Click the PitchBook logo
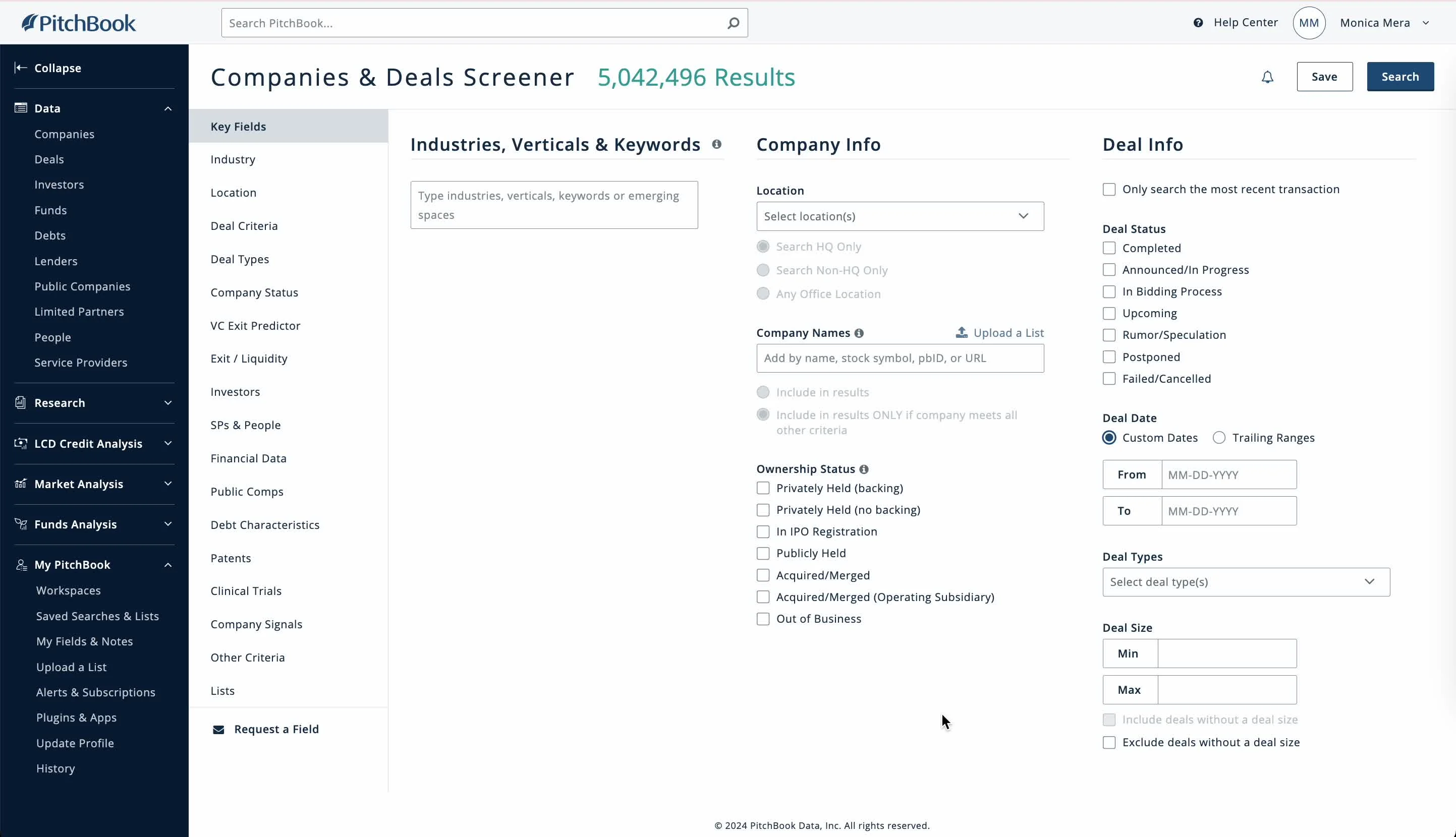The width and height of the screenshot is (1456, 837). click(78, 23)
